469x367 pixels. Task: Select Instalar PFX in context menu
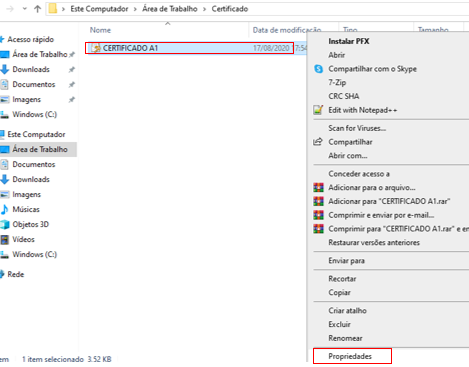click(349, 41)
